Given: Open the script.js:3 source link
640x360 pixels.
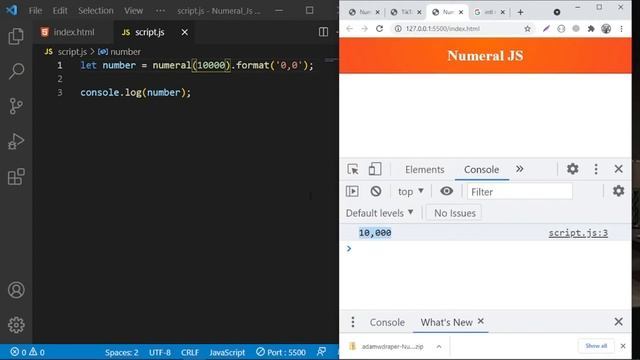Looking at the screenshot, I should [578, 233].
